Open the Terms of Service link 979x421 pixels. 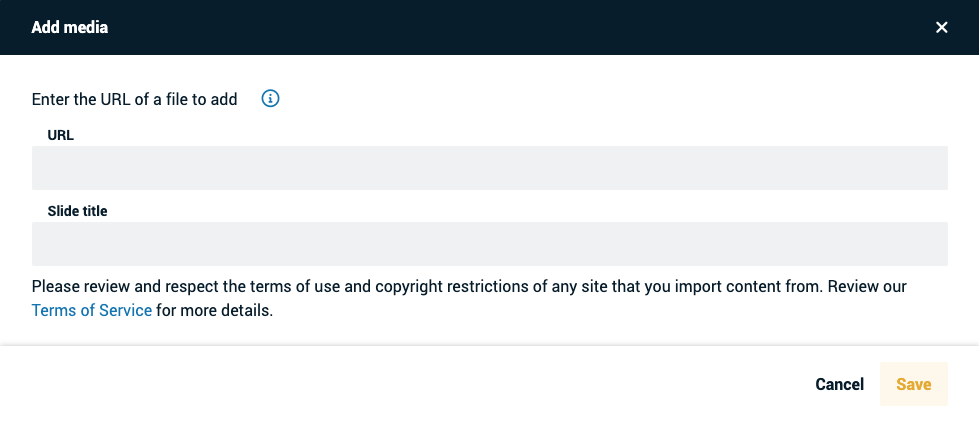(x=92, y=310)
